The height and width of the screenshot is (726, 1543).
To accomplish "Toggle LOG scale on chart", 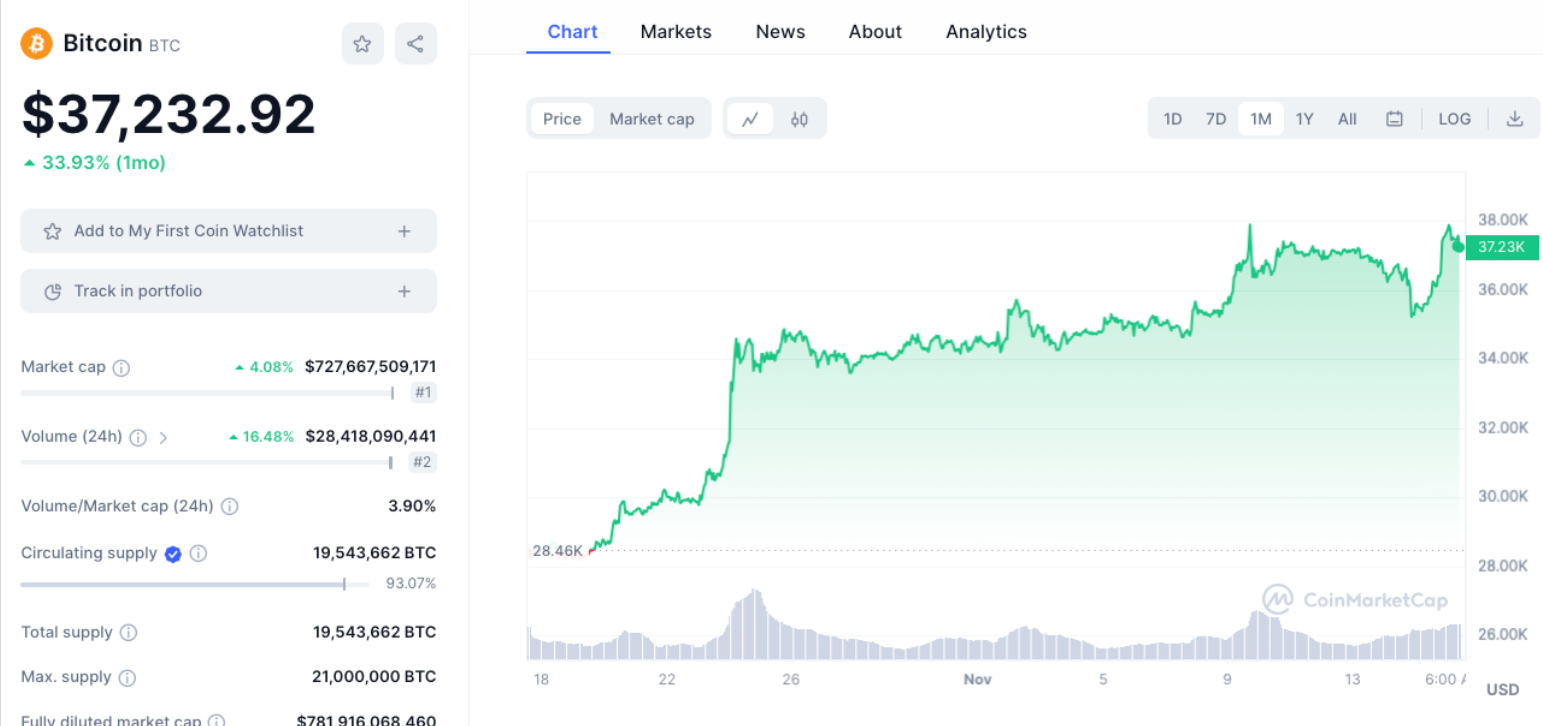I will pyautogui.click(x=1454, y=119).
